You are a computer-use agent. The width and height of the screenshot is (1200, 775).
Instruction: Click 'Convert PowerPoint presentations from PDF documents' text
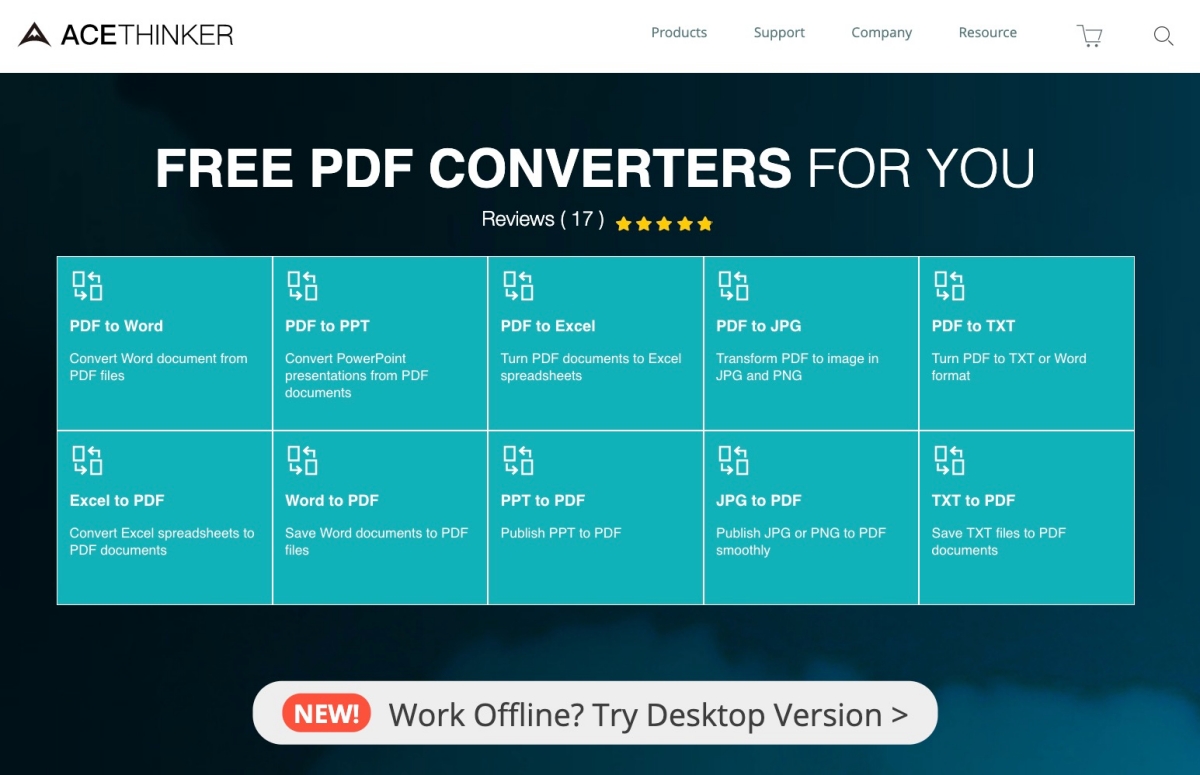pyautogui.click(x=356, y=375)
